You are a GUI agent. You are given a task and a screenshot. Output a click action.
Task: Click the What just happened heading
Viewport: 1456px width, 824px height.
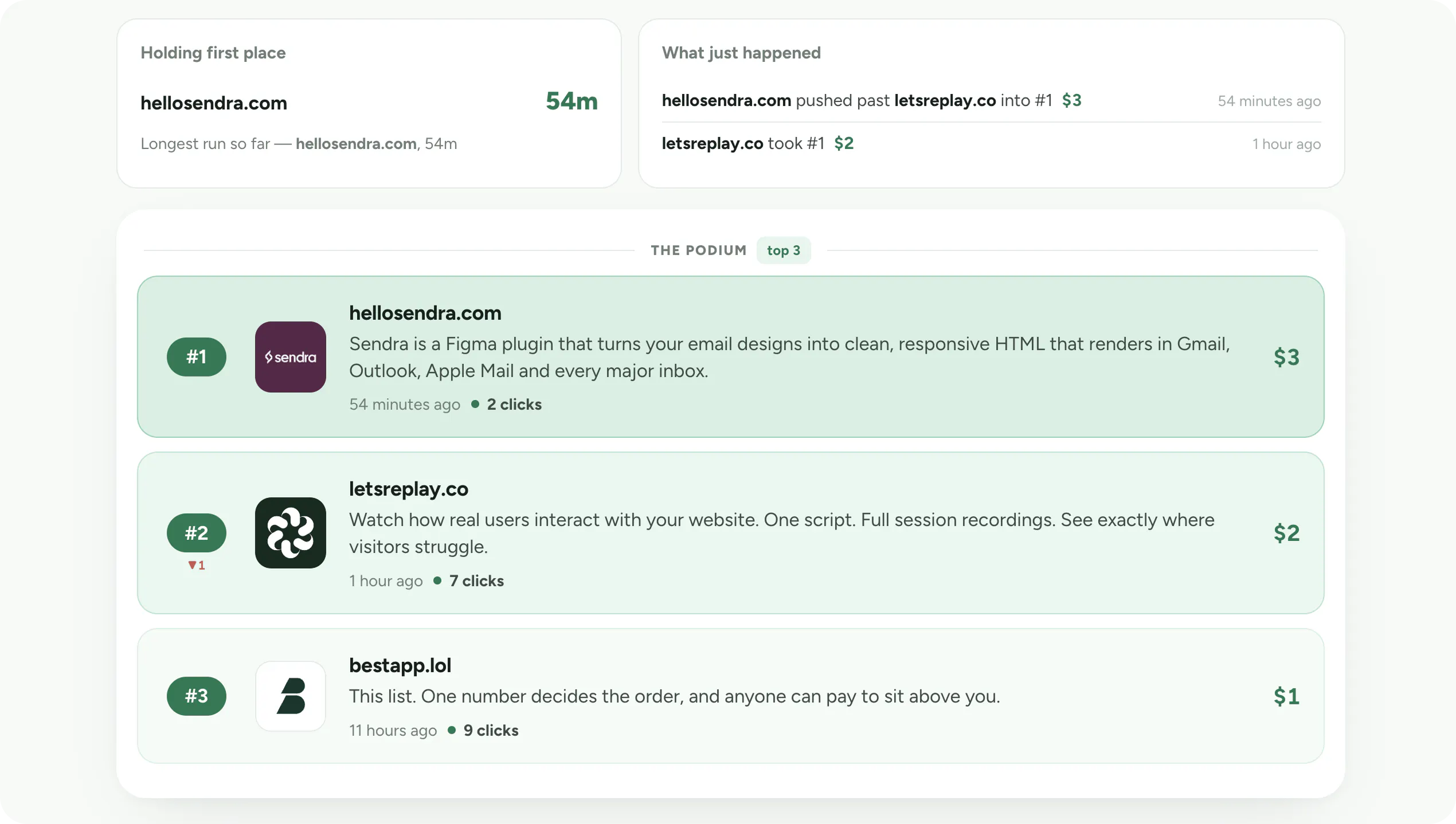coord(741,53)
